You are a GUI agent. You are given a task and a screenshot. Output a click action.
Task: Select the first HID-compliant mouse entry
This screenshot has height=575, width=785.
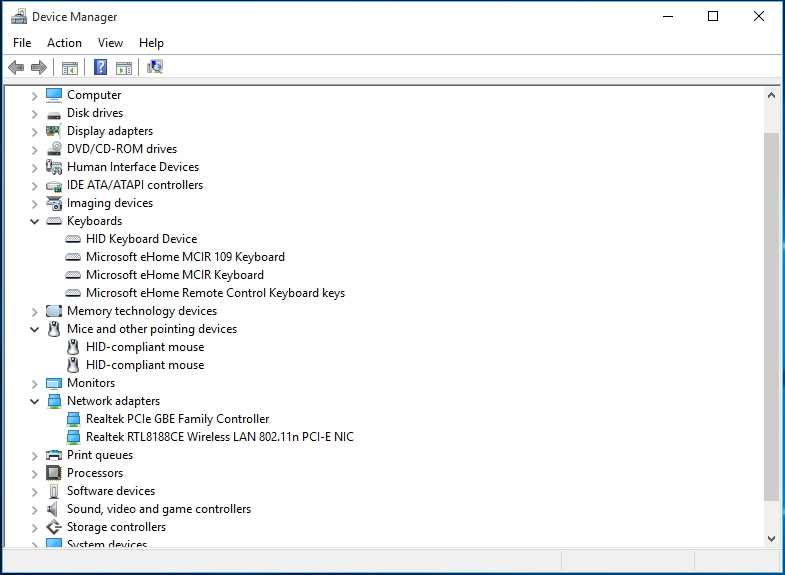145,347
